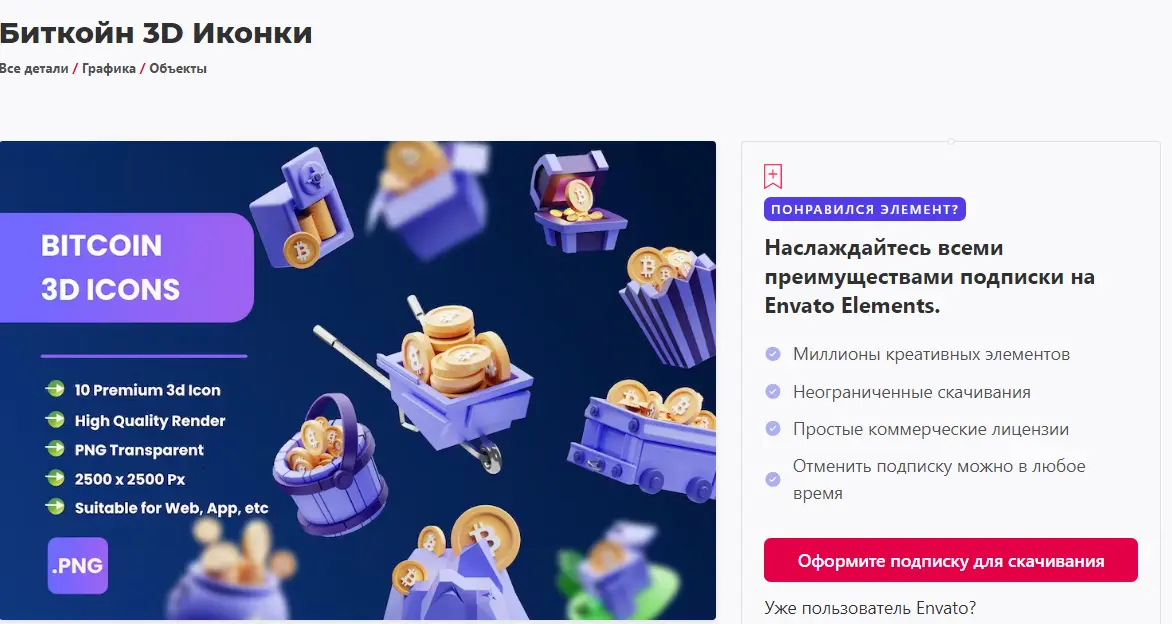This screenshot has height=624, width=1172.
Task: Click the bucket of bitcoins icon
Action: tap(329, 465)
